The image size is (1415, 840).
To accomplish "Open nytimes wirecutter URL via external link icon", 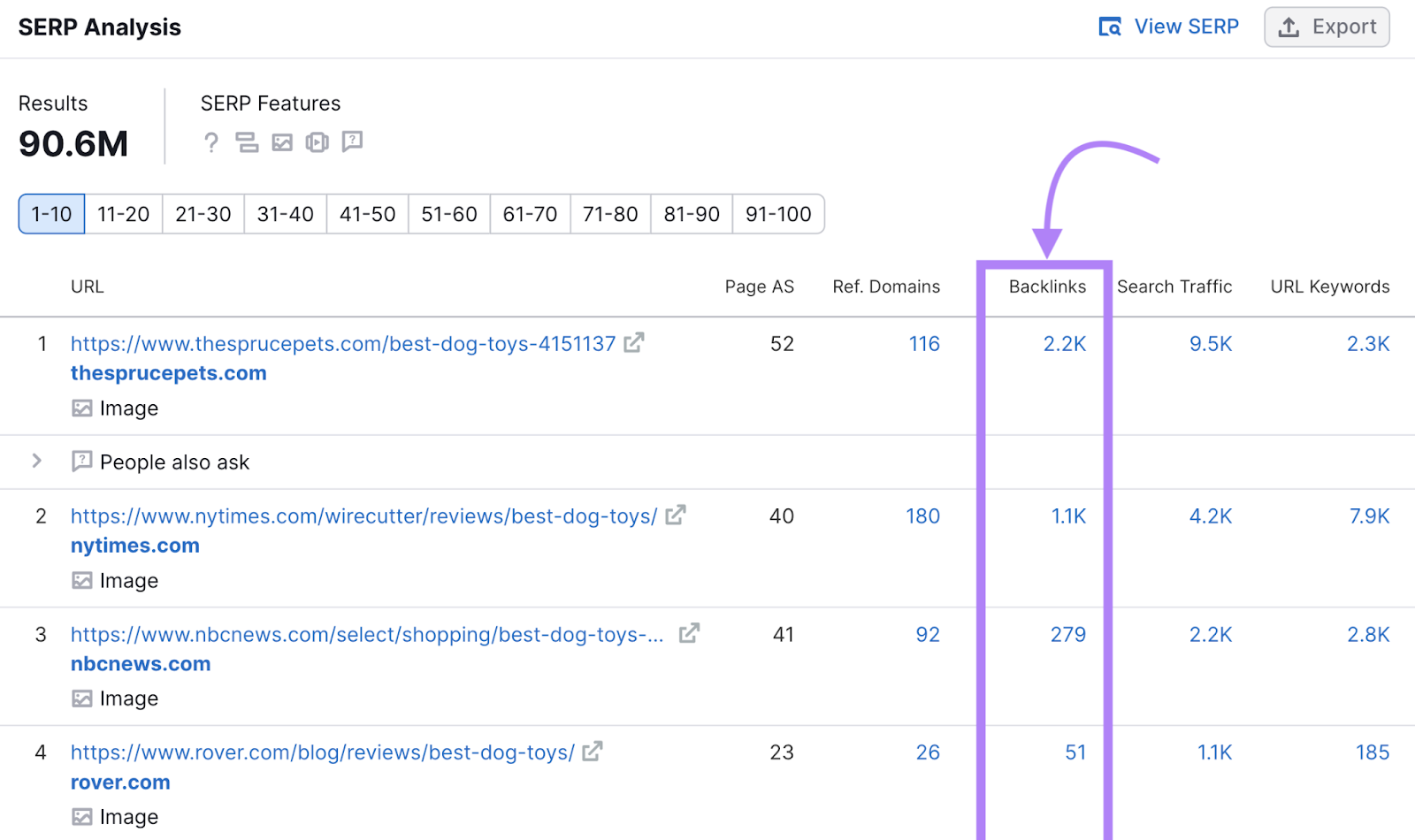I will [x=677, y=515].
